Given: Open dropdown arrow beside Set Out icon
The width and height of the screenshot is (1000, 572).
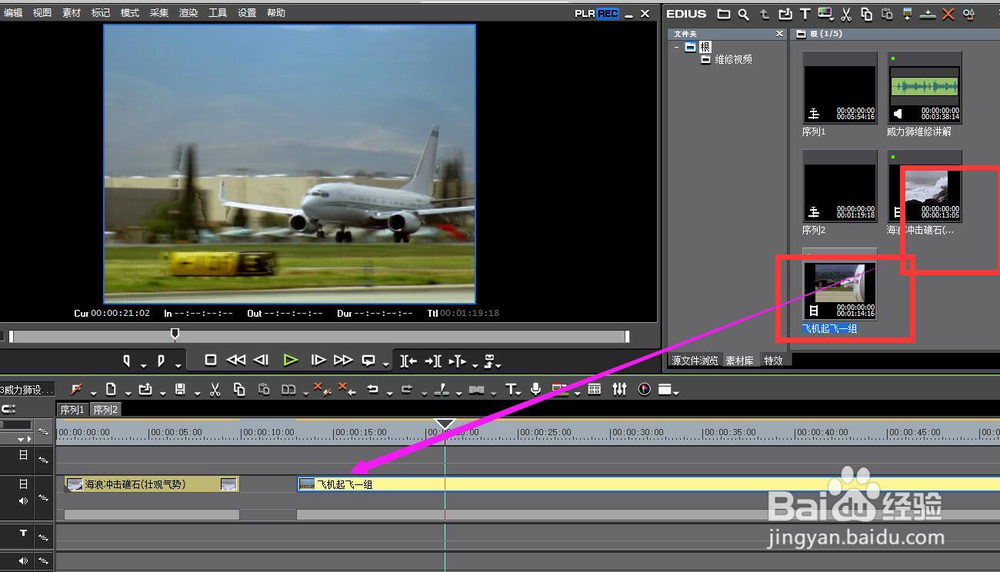Looking at the screenshot, I should 178,365.
